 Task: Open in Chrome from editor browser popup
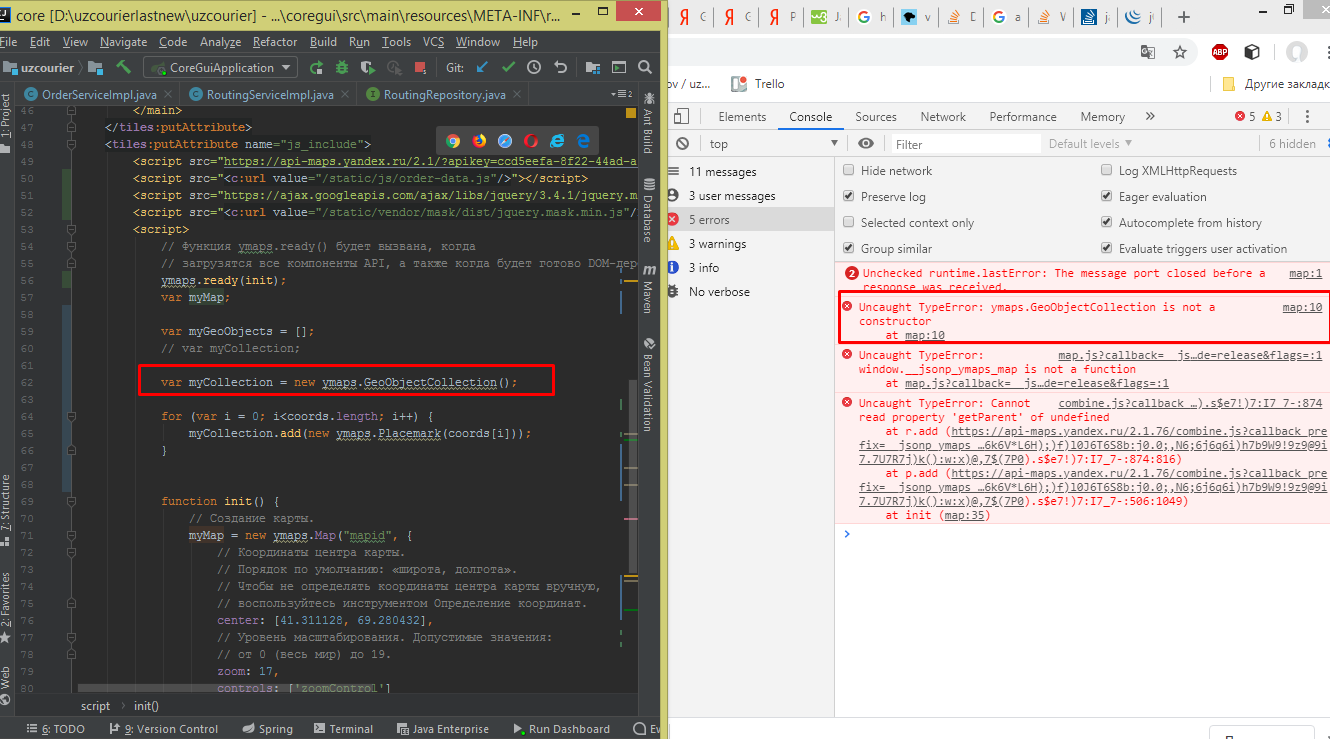[x=453, y=141]
